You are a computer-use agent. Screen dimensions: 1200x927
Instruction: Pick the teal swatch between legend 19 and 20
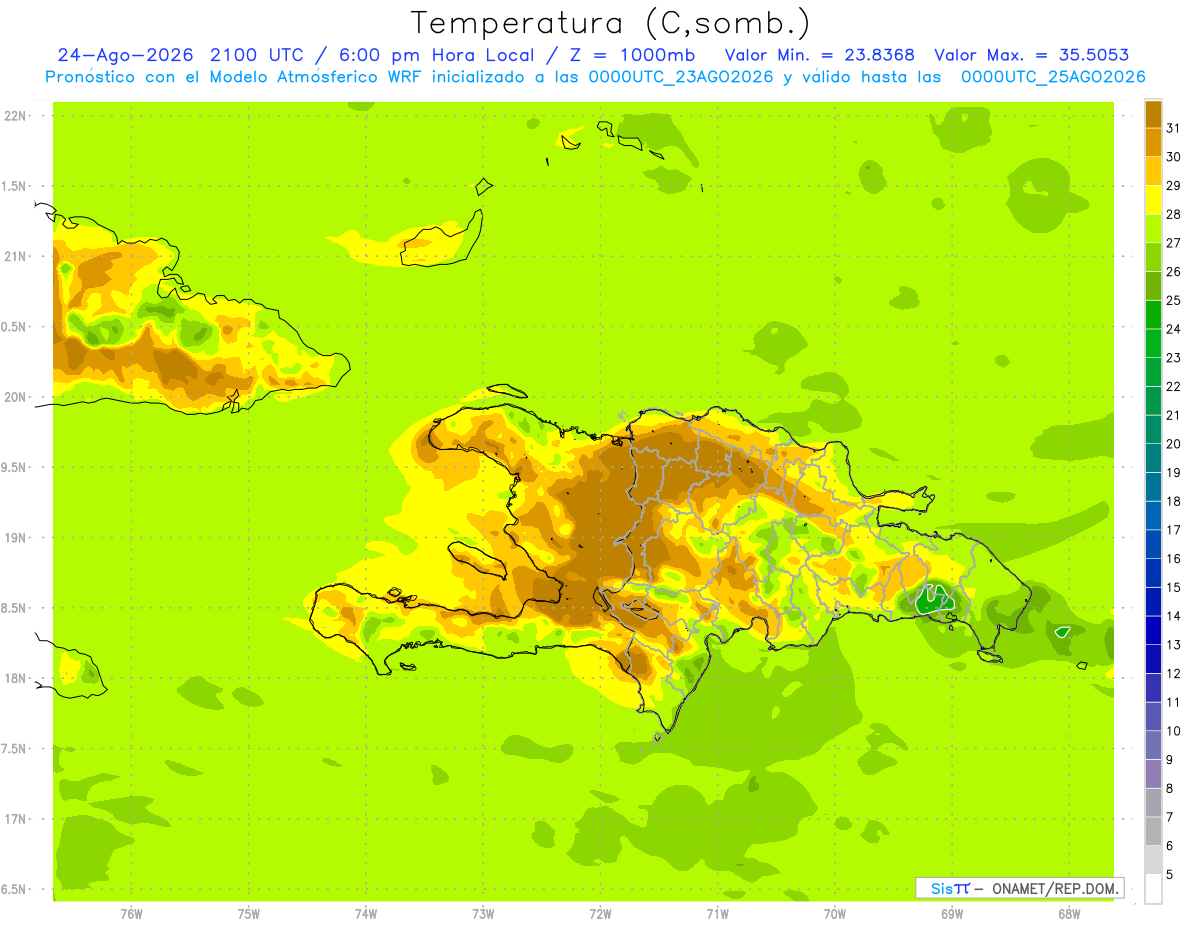(x=1153, y=458)
